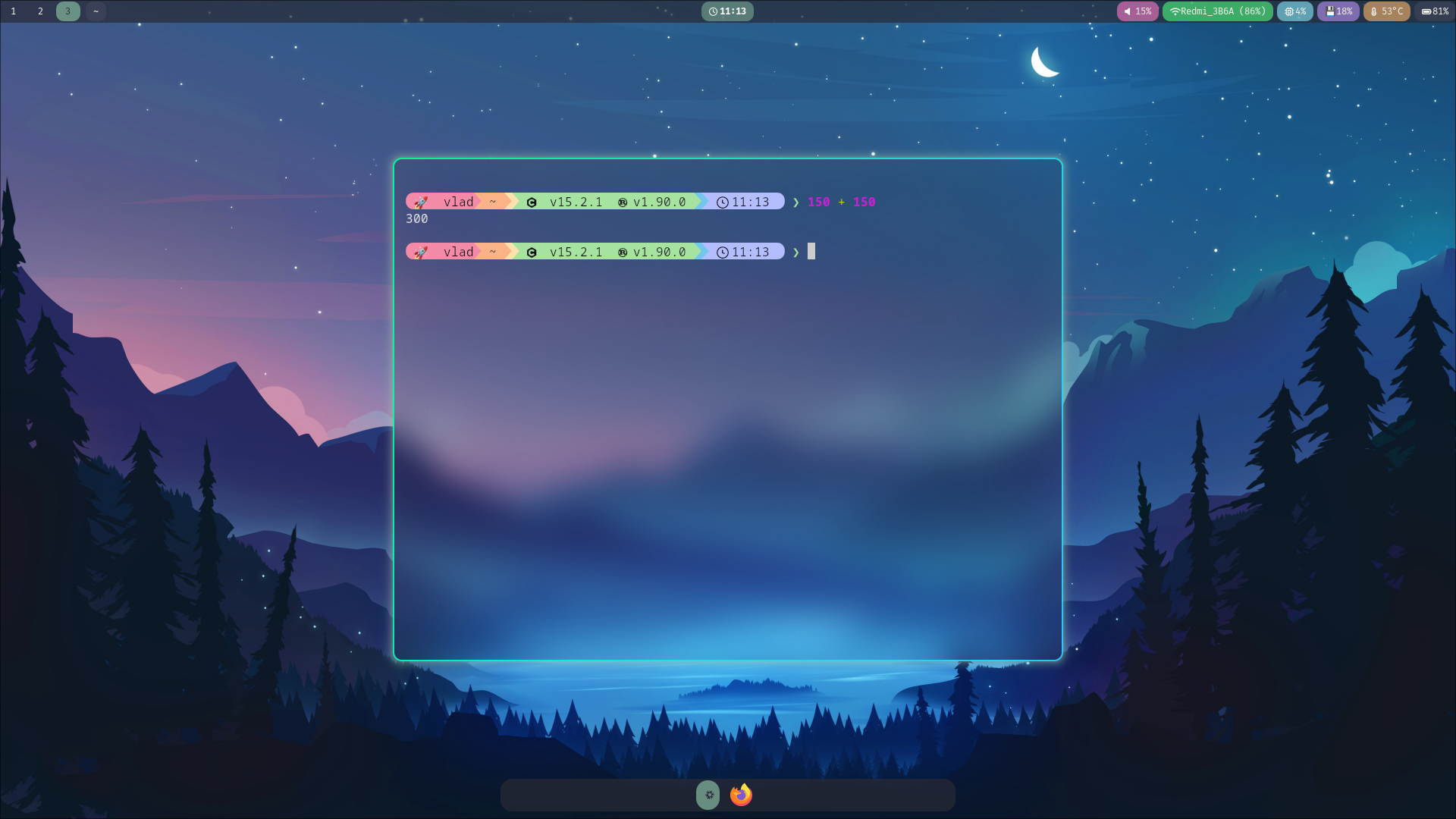Click the '150 + 150' command text

(x=841, y=202)
